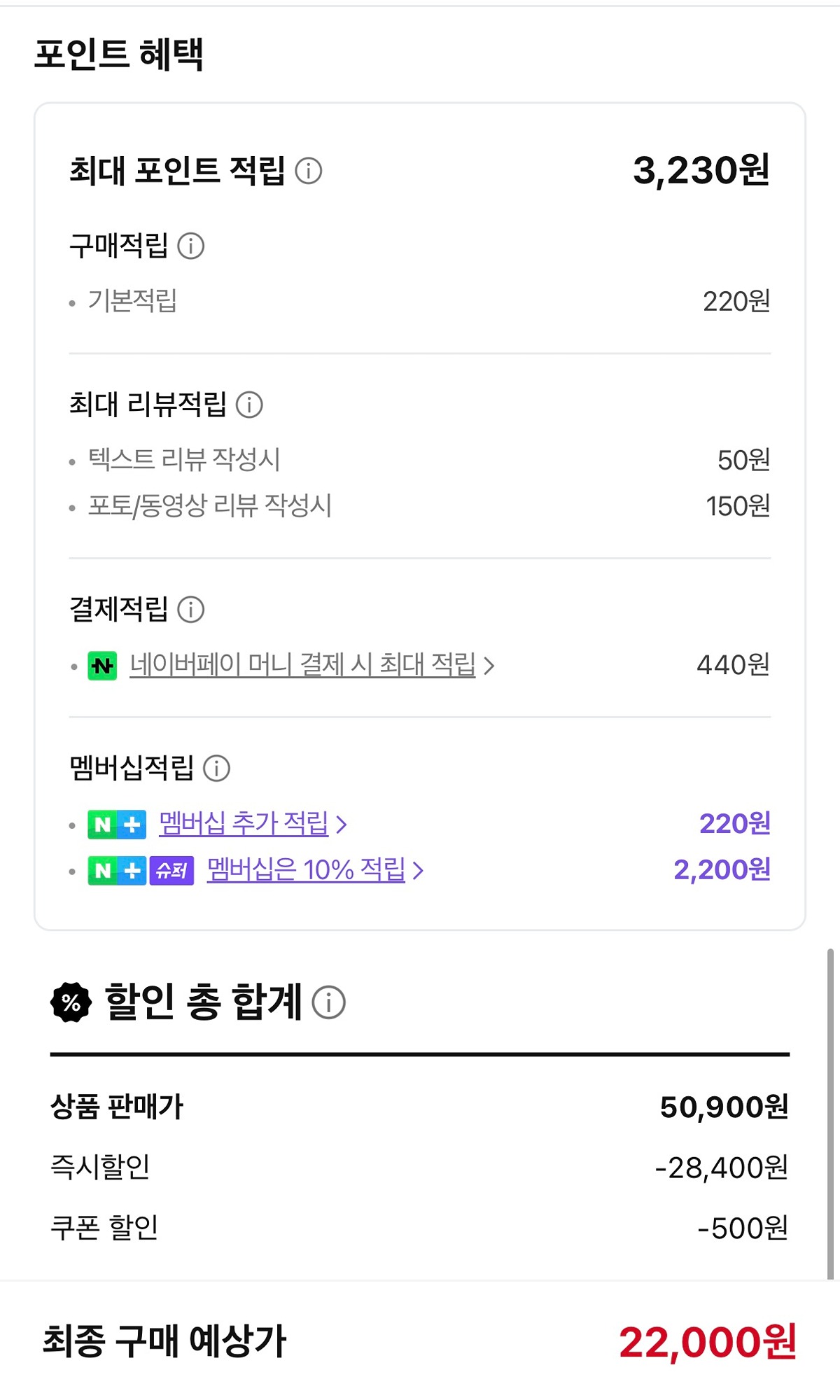
Task: Expand chevron after 네이버페이 머니 결제 link
Action: point(489,666)
